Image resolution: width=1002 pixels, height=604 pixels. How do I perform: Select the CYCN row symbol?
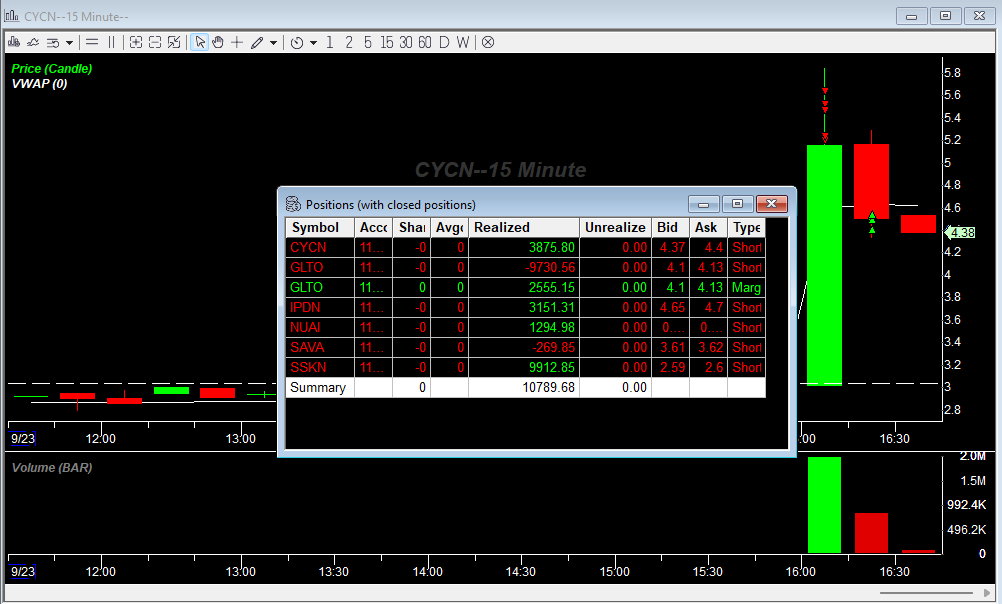tap(308, 247)
